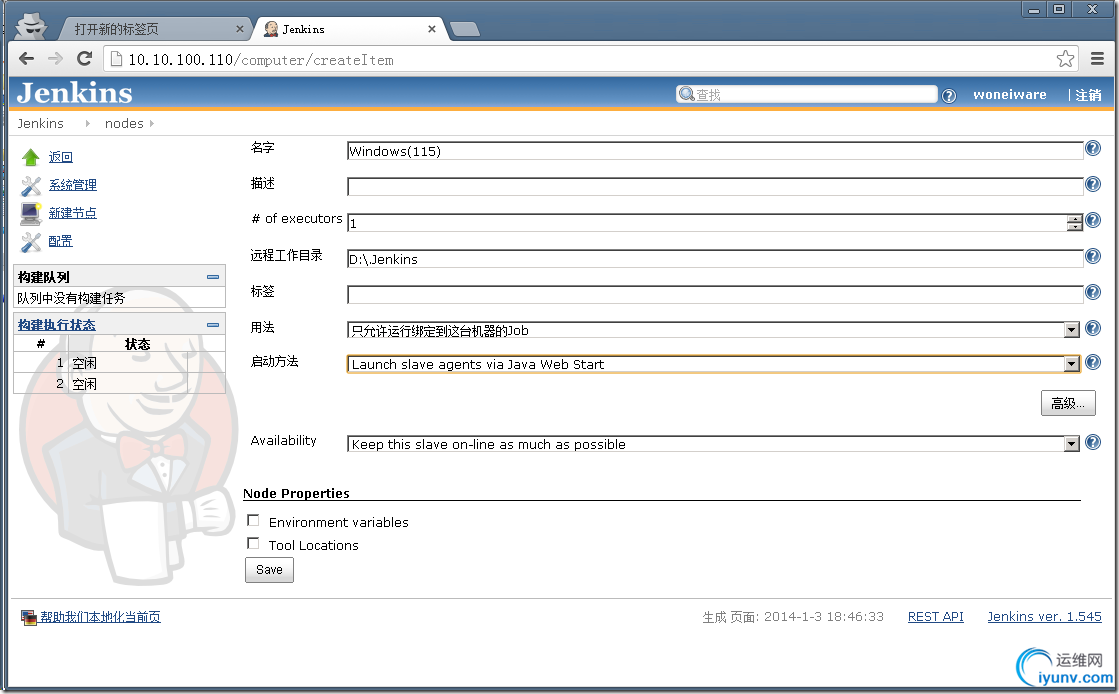This screenshot has width=1119, height=694.
Task: Click the 构建执行状态 link
Action: click(x=56, y=325)
